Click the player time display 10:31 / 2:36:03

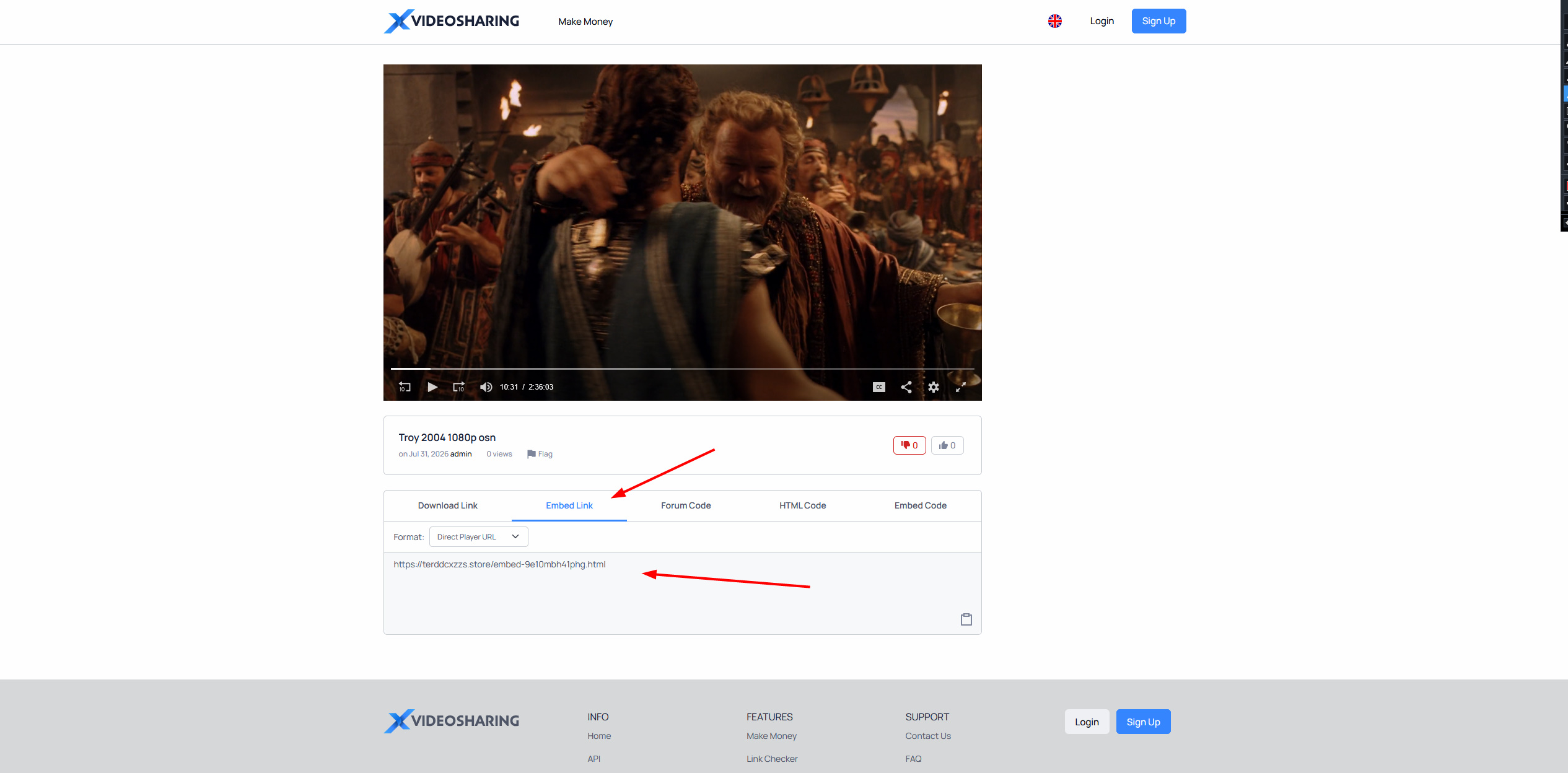(527, 387)
